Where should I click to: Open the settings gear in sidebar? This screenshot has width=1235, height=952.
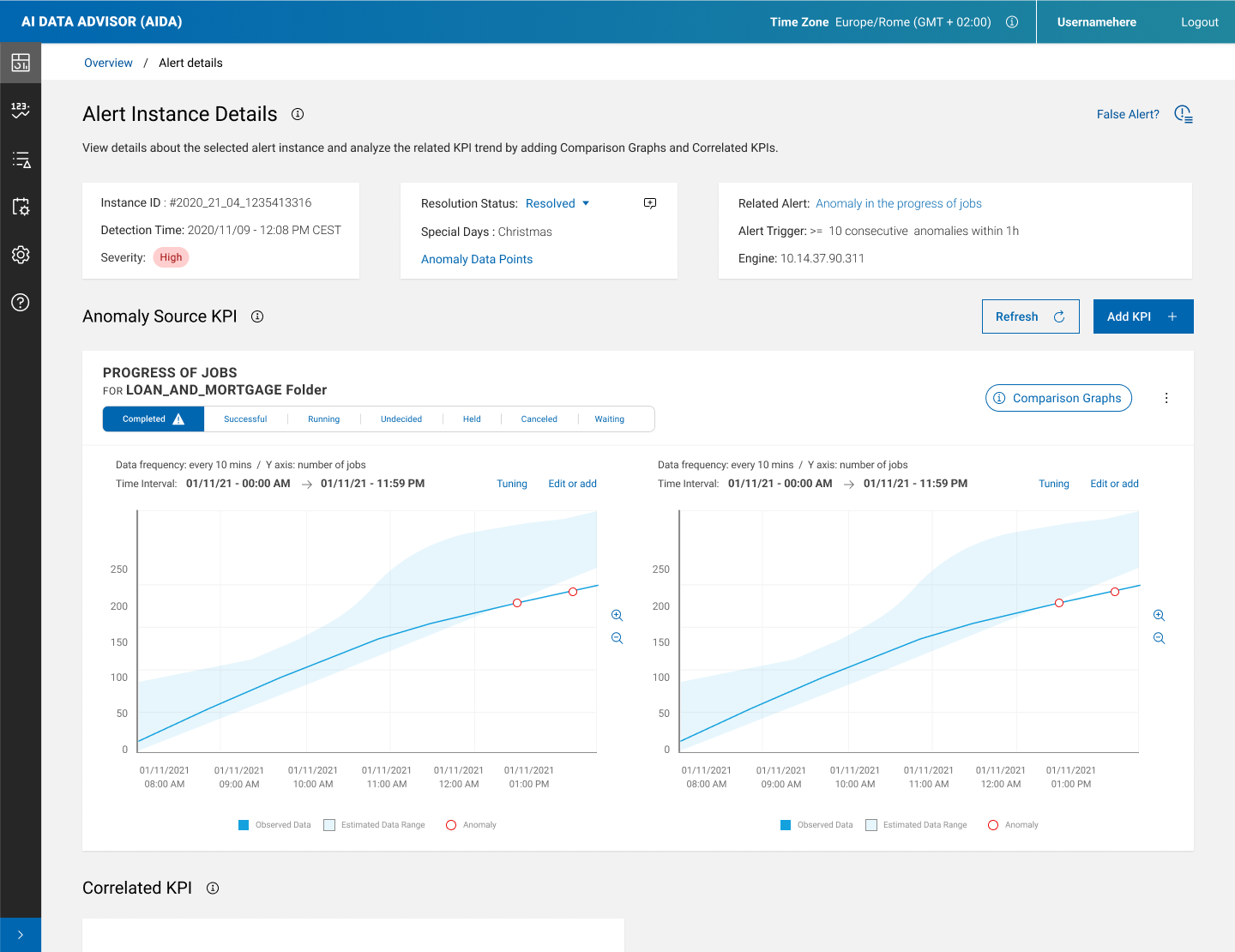click(x=21, y=255)
